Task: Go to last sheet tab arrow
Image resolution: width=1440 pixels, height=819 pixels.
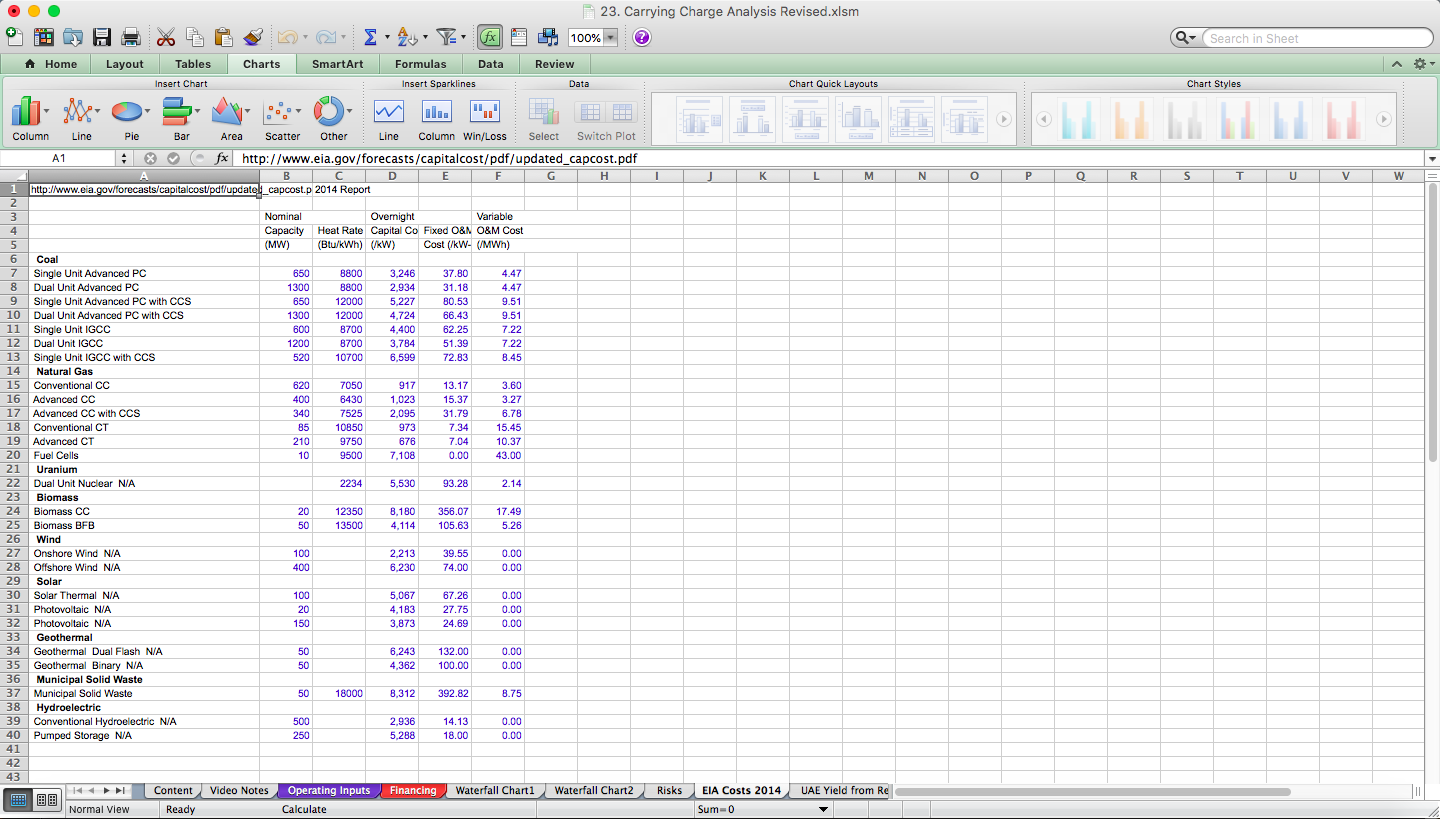Action: pyautogui.click(x=121, y=790)
